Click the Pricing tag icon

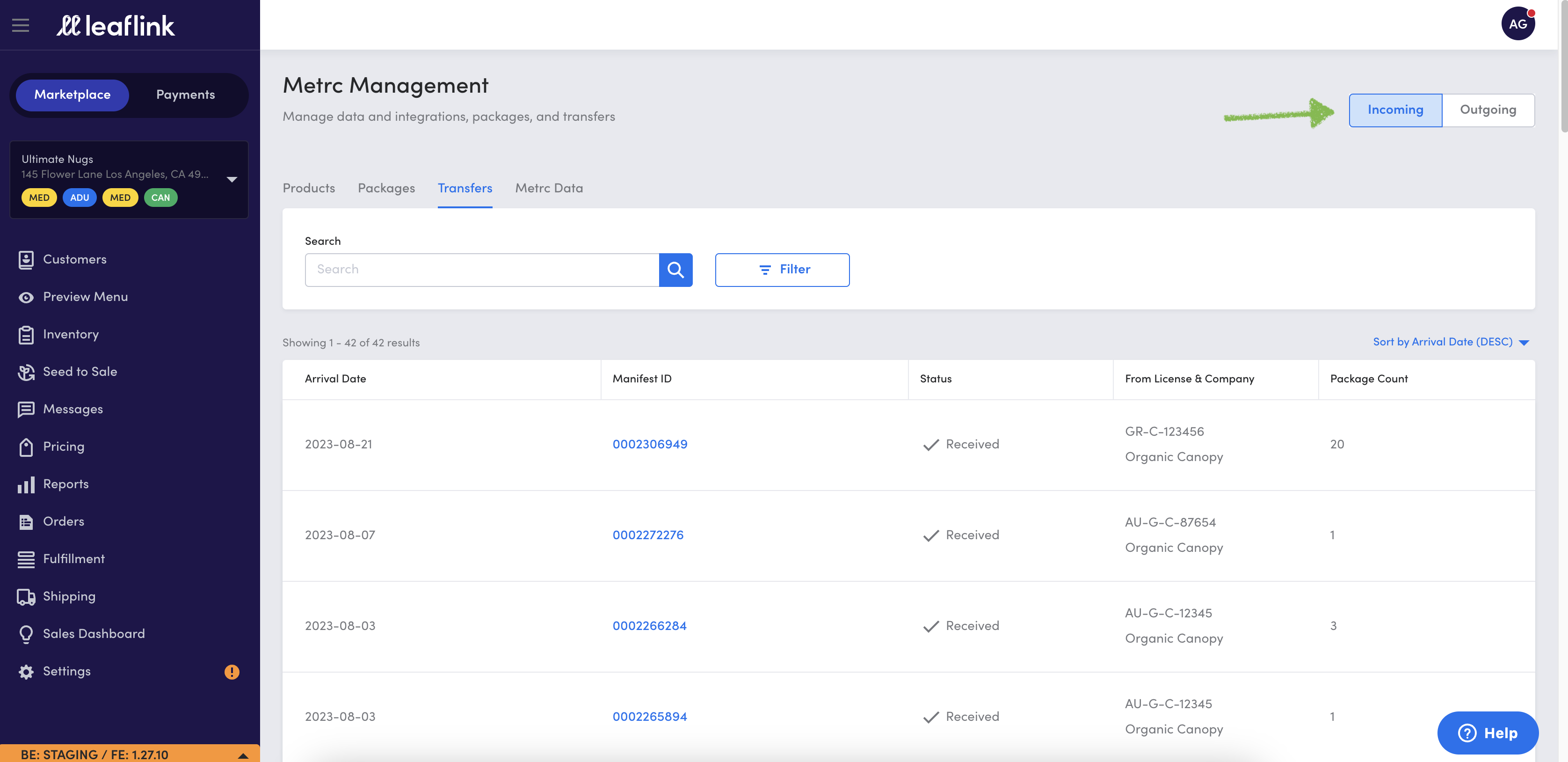pyautogui.click(x=26, y=447)
